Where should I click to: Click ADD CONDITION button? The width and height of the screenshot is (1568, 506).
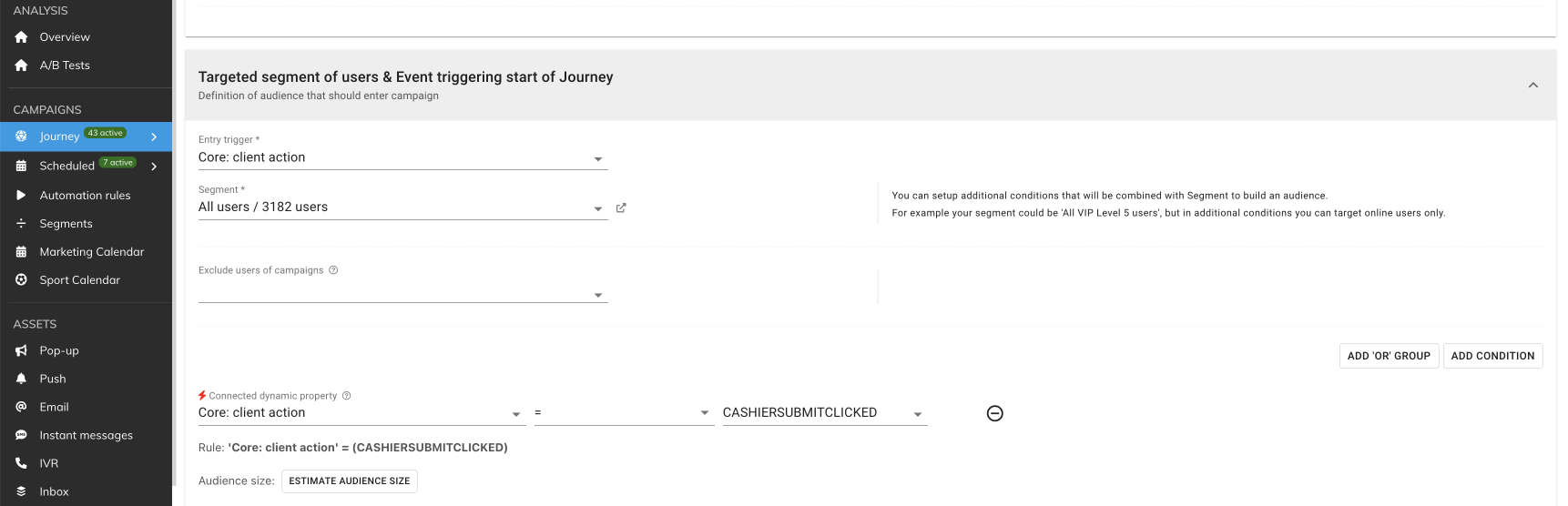tap(1492, 356)
